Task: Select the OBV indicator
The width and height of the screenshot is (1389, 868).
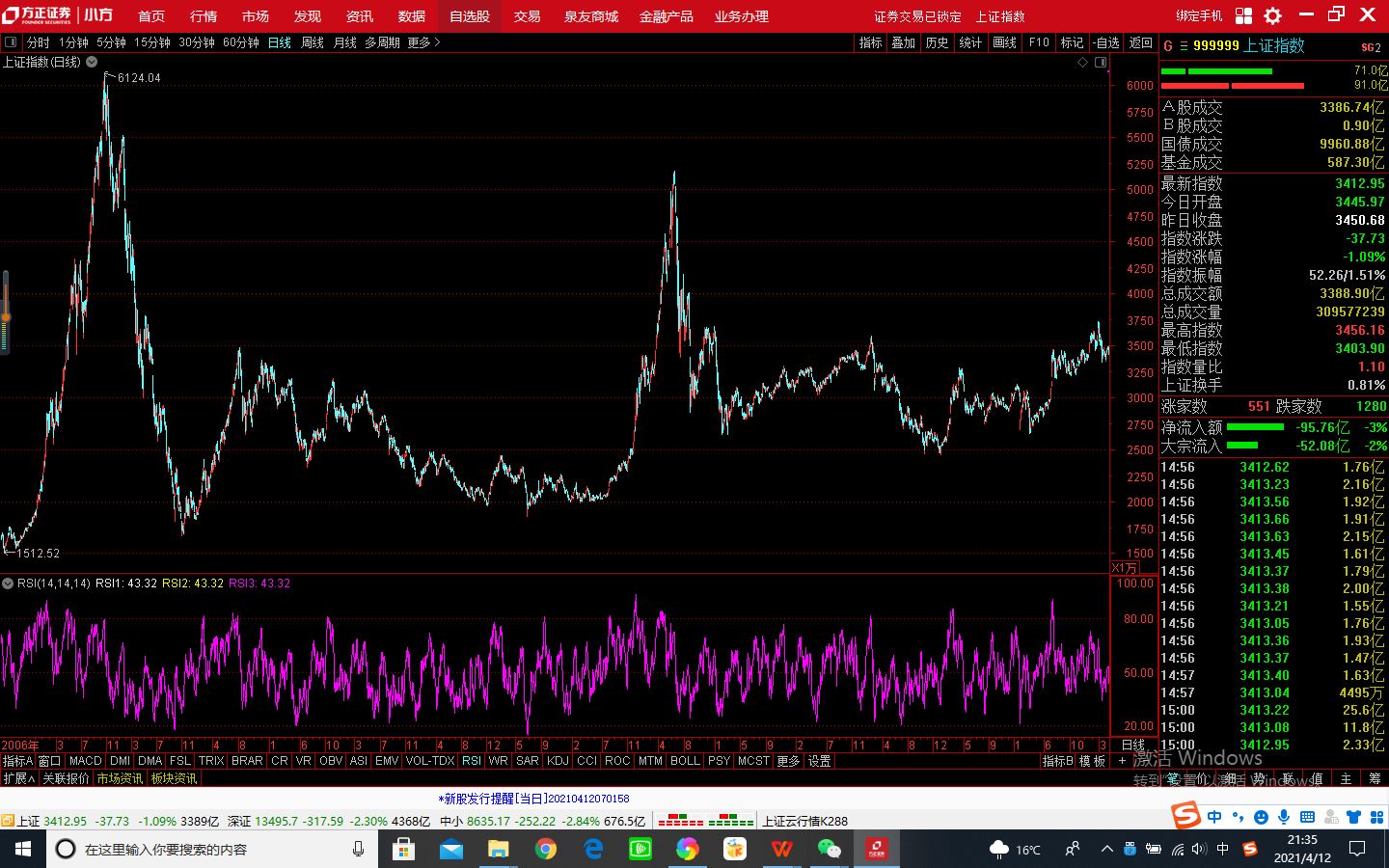Action: [331, 761]
